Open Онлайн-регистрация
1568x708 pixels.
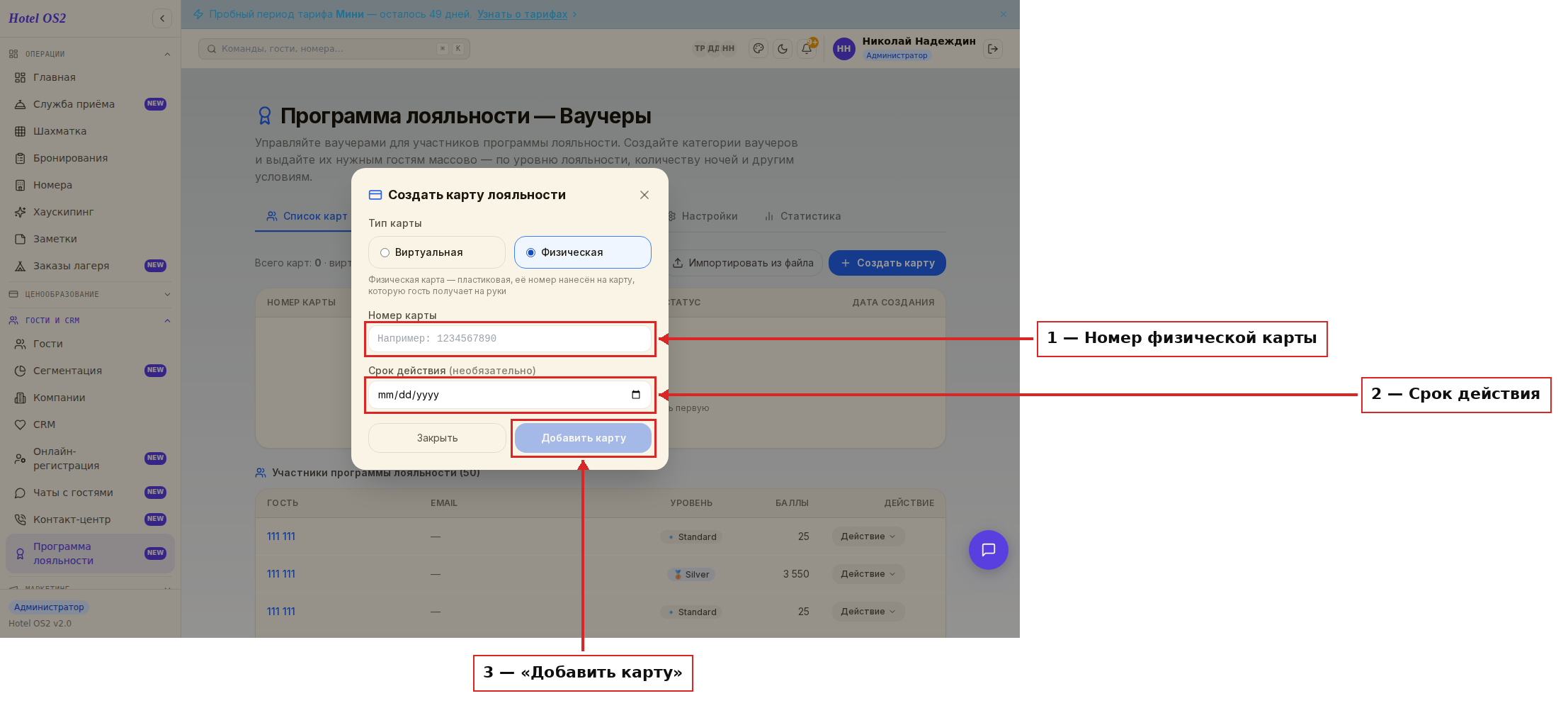pyautogui.click(x=90, y=459)
